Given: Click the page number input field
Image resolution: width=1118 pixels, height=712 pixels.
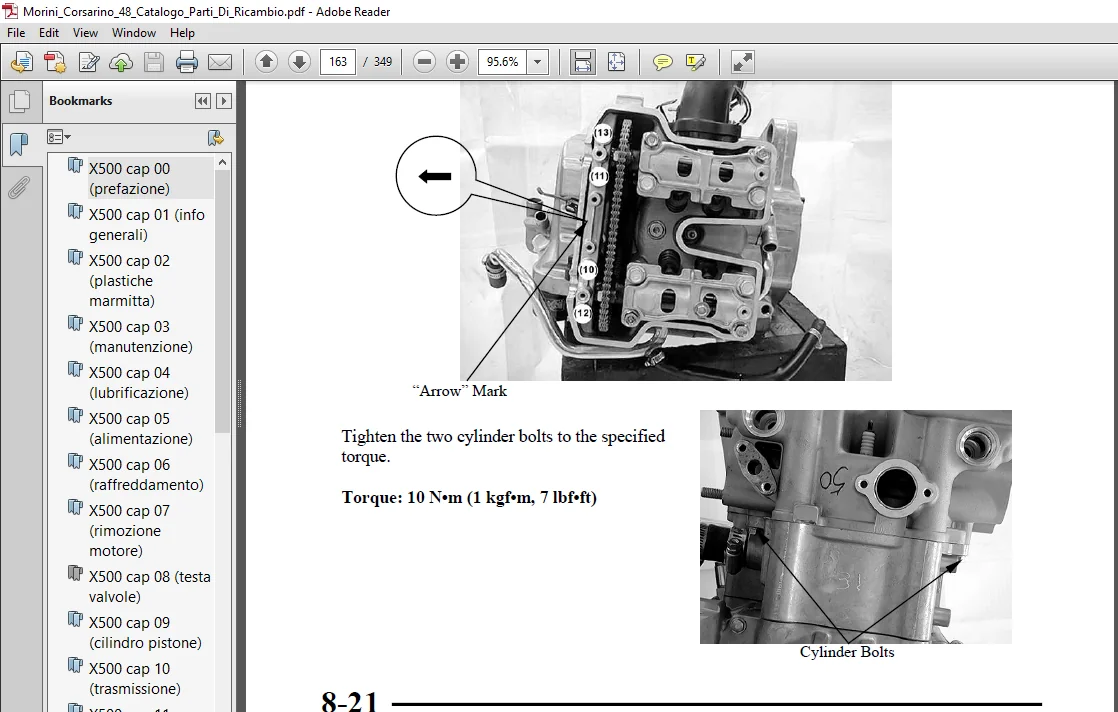Looking at the screenshot, I should click(338, 62).
